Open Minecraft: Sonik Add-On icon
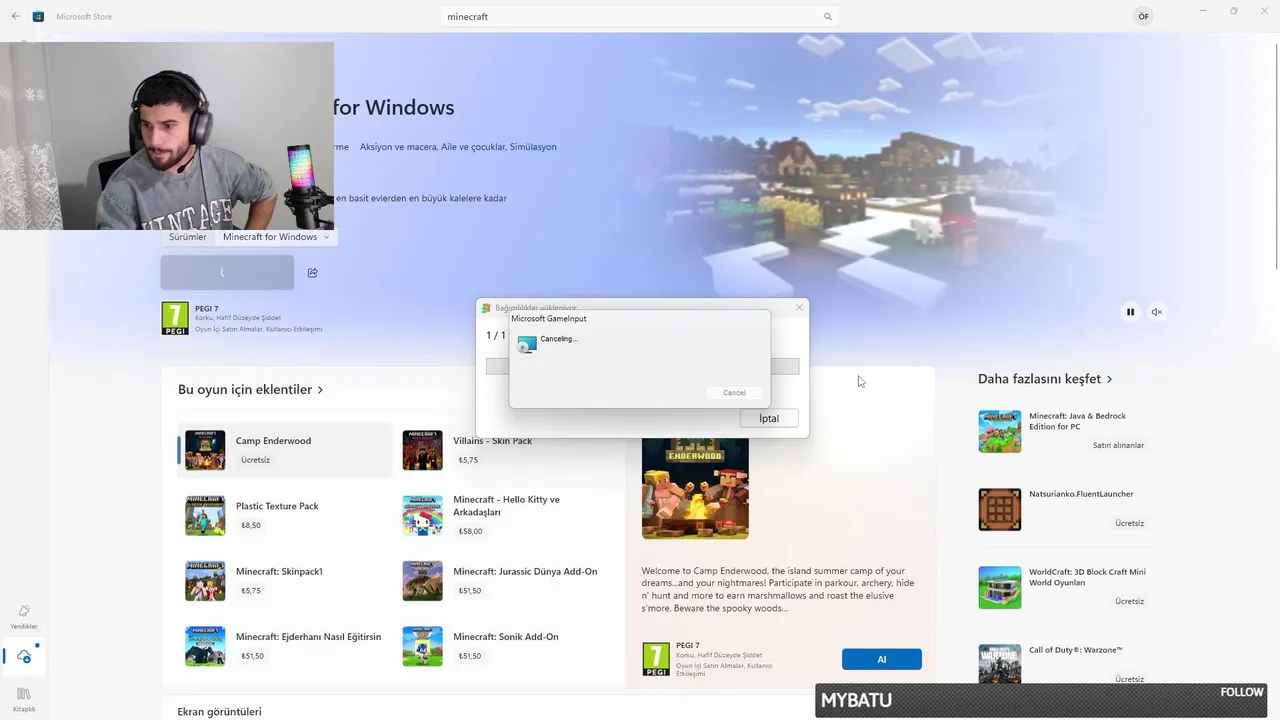The width and height of the screenshot is (1280, 720). click(x=422, y=646)
